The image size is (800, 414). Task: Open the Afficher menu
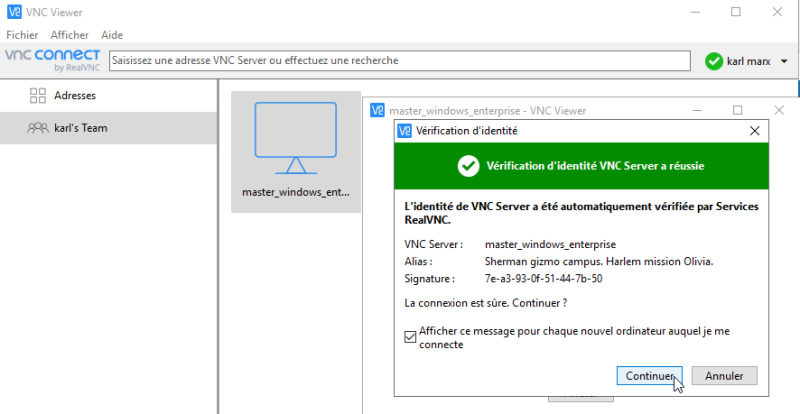69,35
